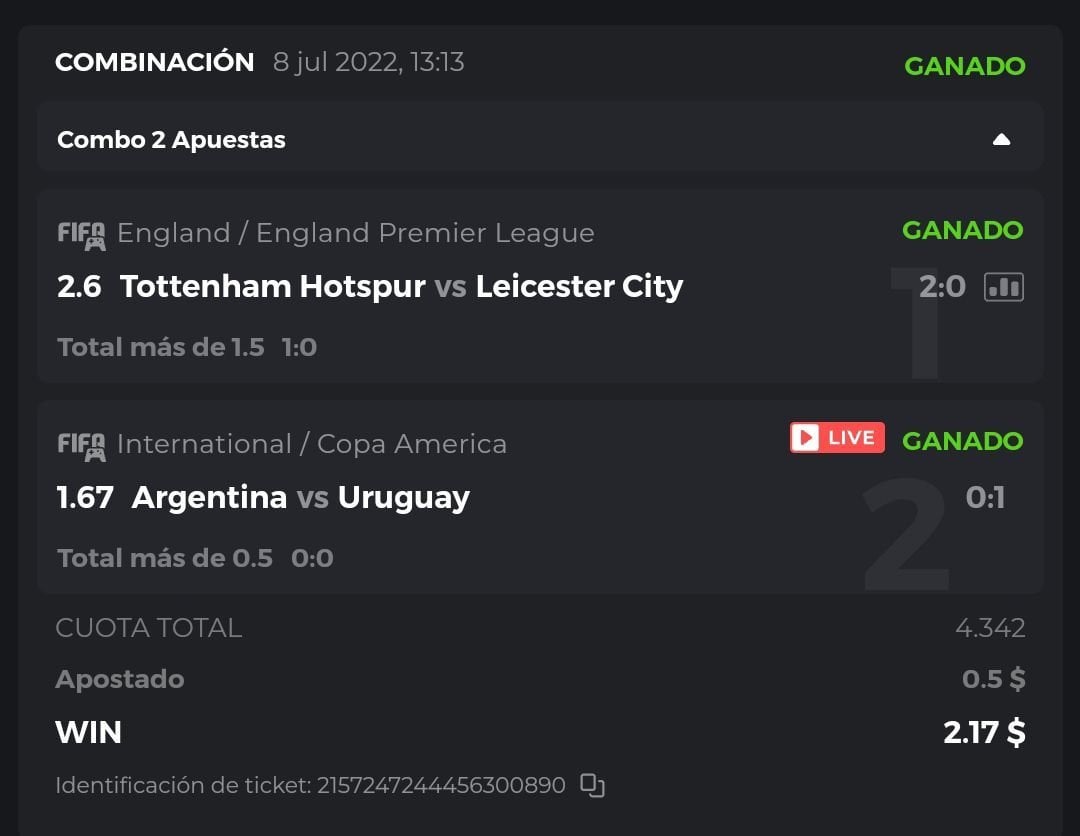Click the CUOTA TOTAL value 4.342

(990, 628)
